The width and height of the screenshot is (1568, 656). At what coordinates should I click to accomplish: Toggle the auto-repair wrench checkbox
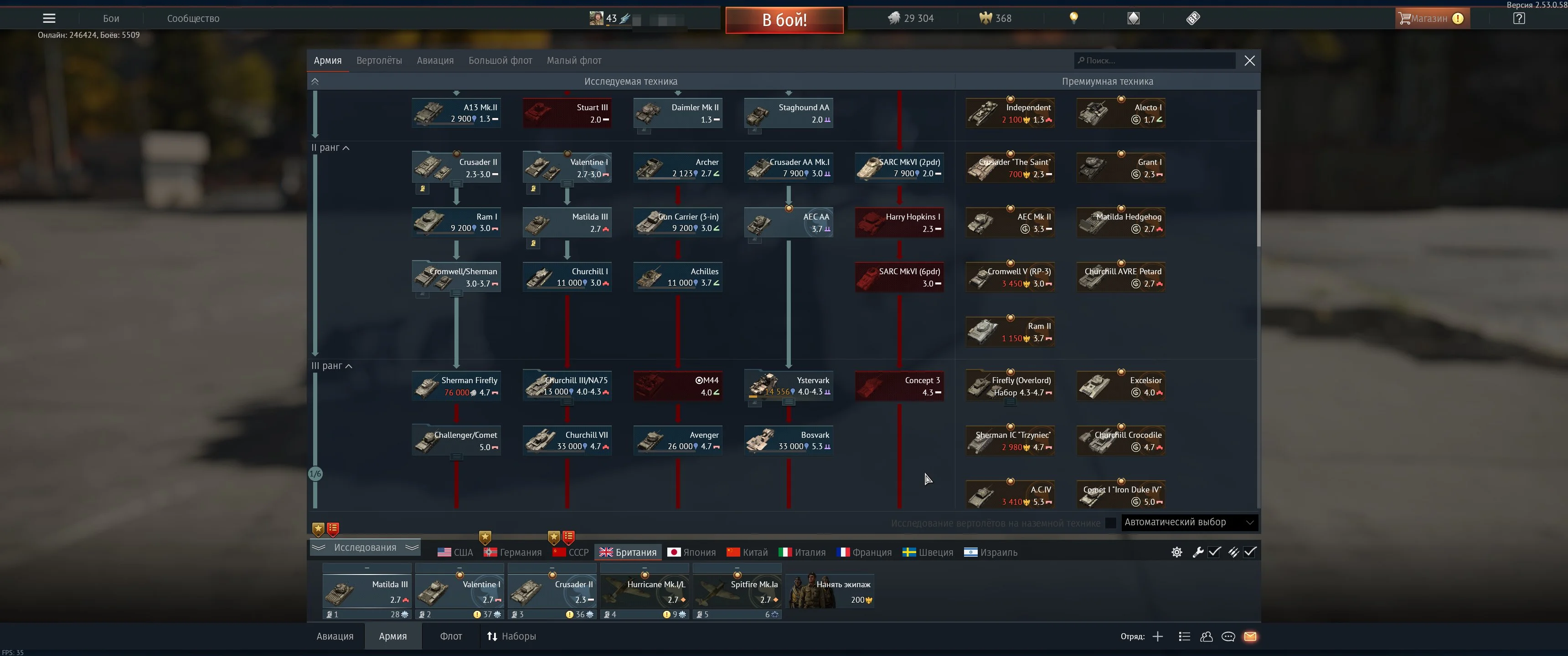point(1214,552)
